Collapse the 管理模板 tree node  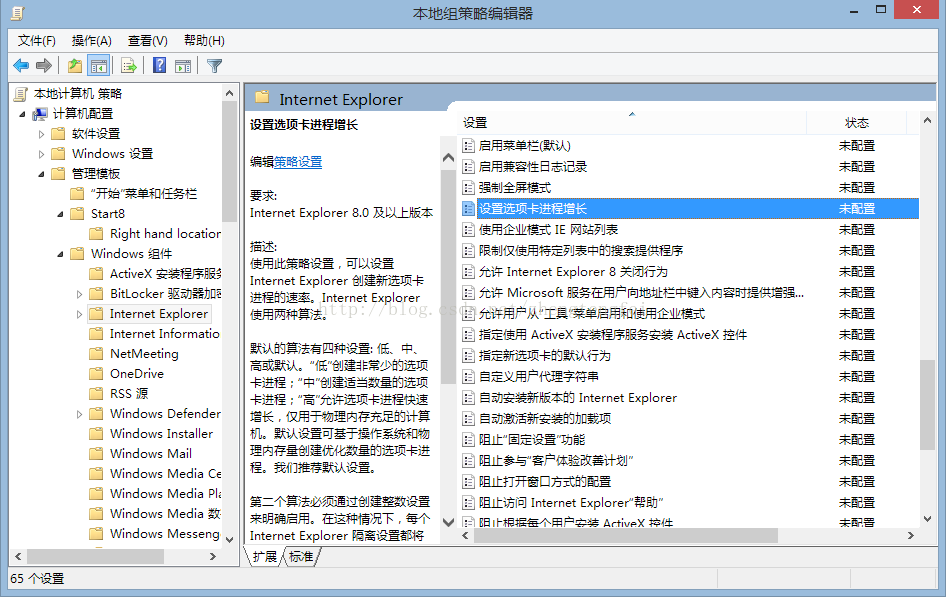pos(41,174)
